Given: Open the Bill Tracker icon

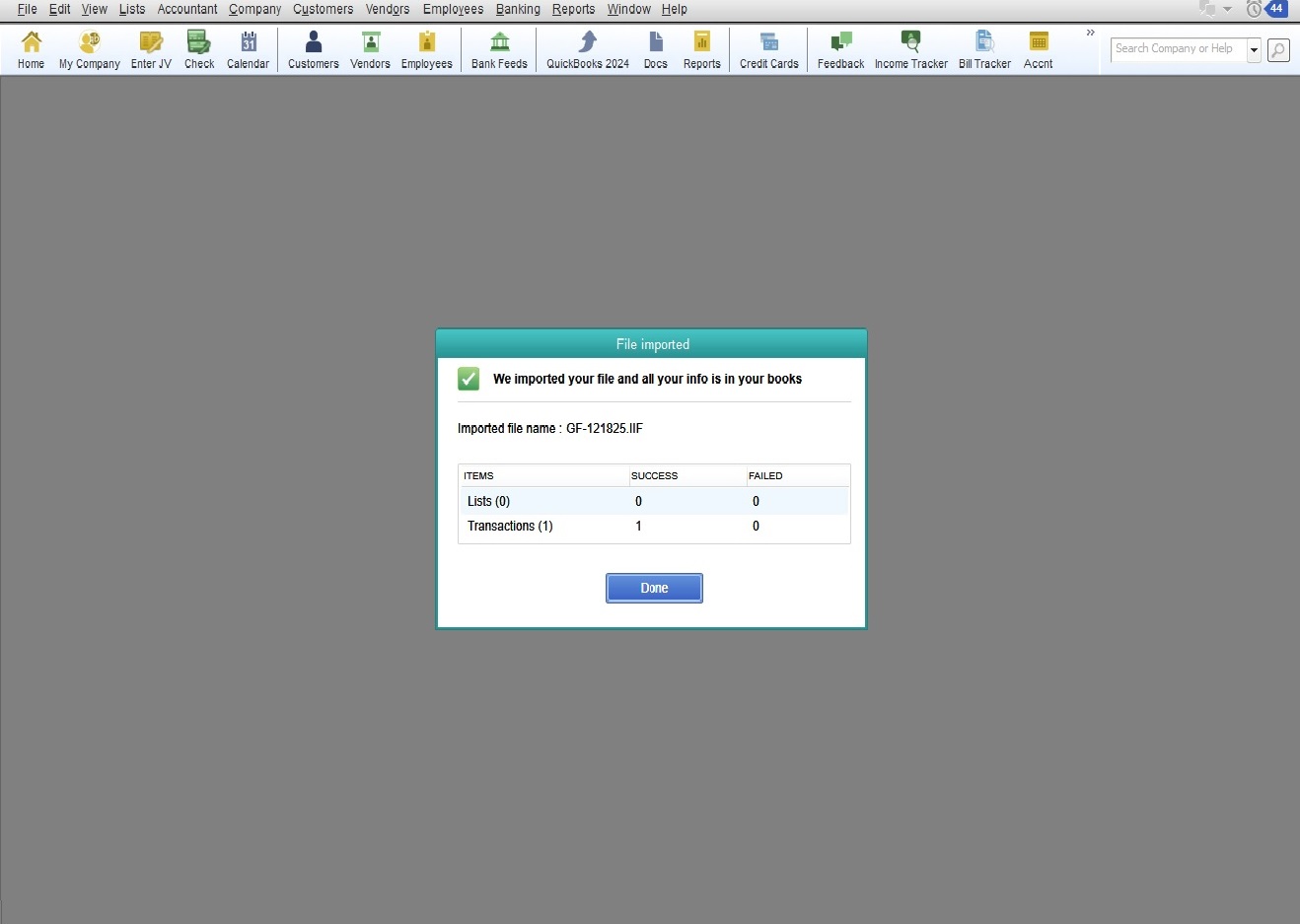Looking at the screenshot, I should tap(984, 49).
